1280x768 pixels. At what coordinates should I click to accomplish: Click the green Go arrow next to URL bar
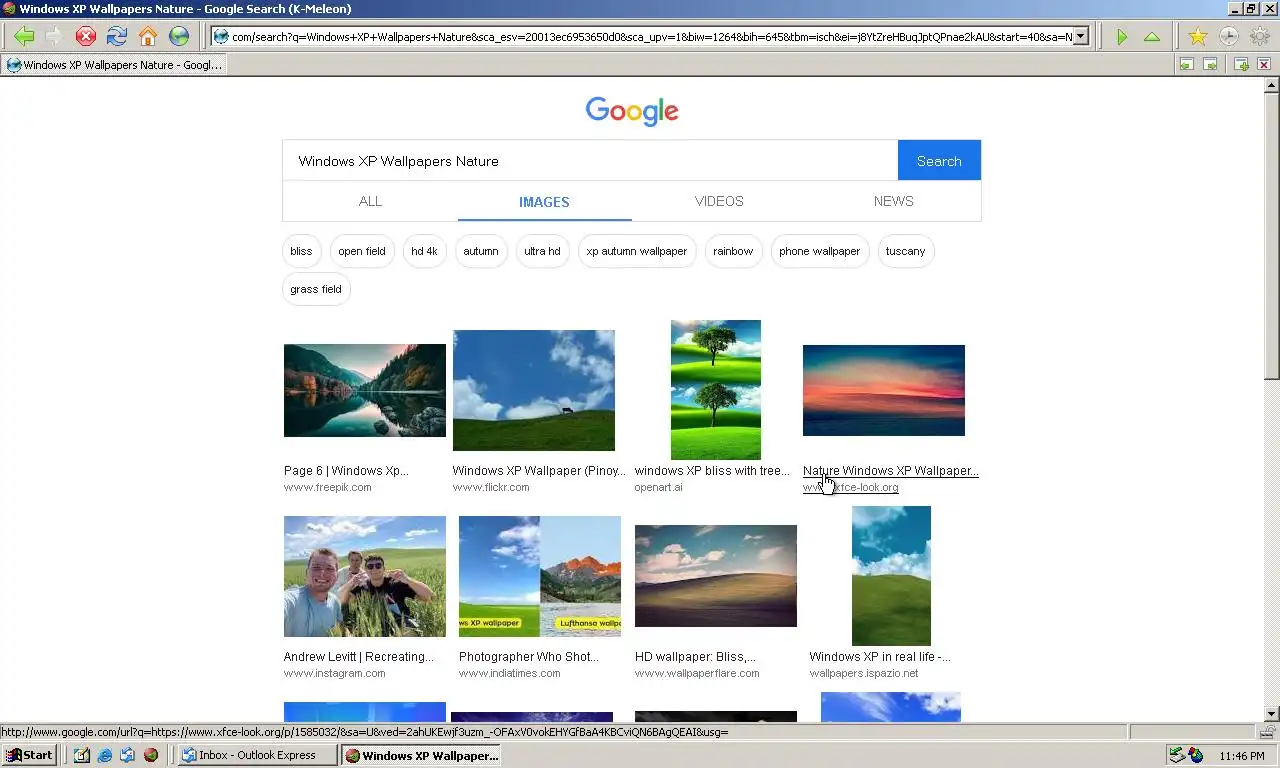[x=1122, y=37]
